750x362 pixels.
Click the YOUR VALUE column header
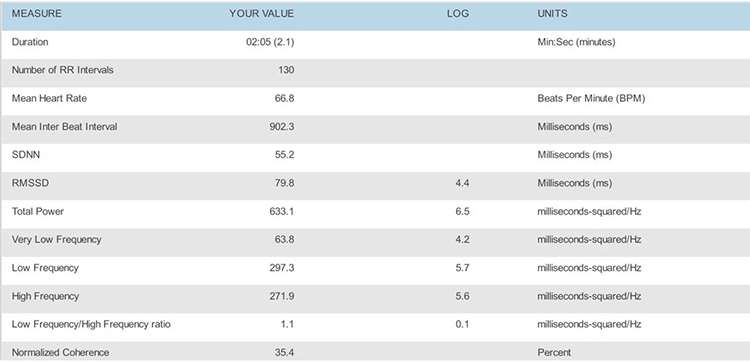pos(262,14)
